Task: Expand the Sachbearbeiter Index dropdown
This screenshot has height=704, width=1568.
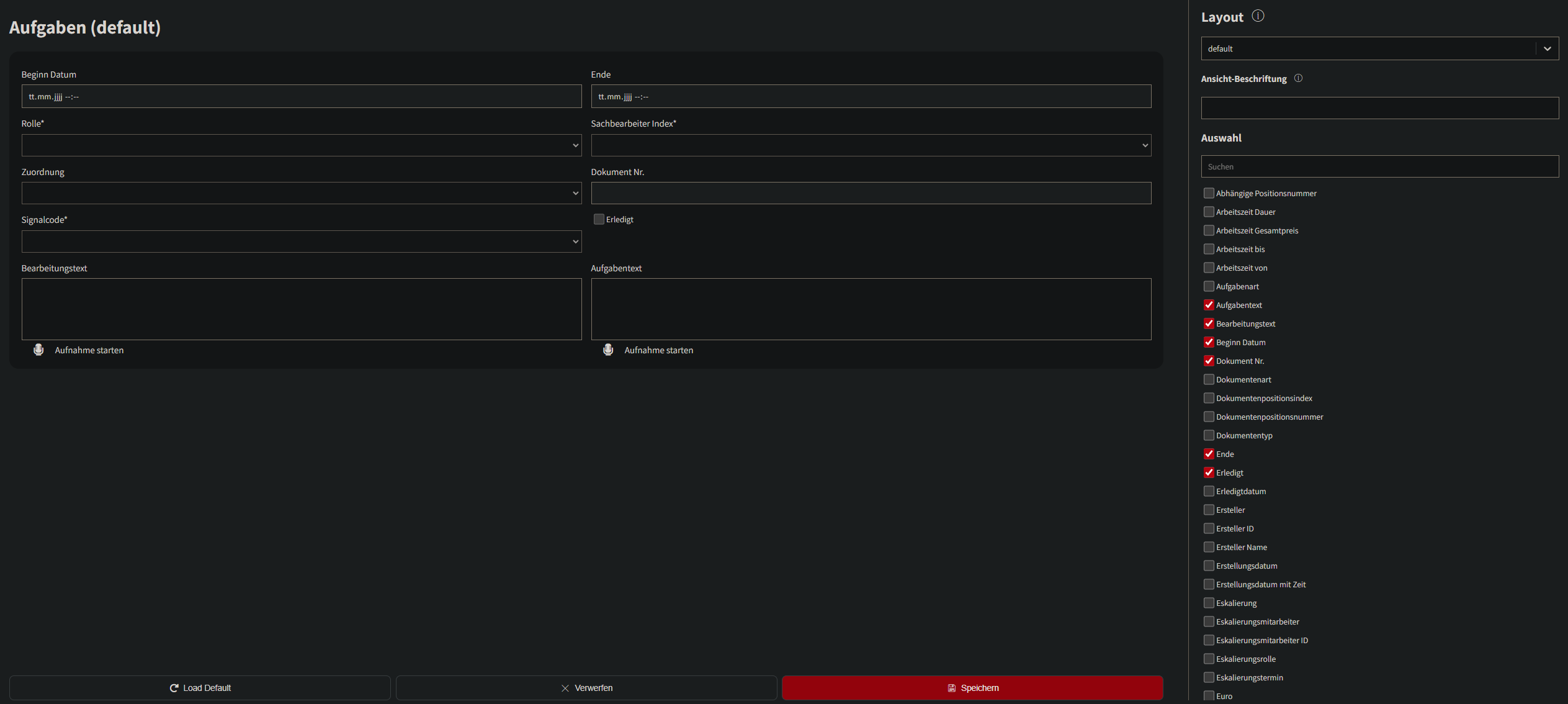Action: coord(871,145)
